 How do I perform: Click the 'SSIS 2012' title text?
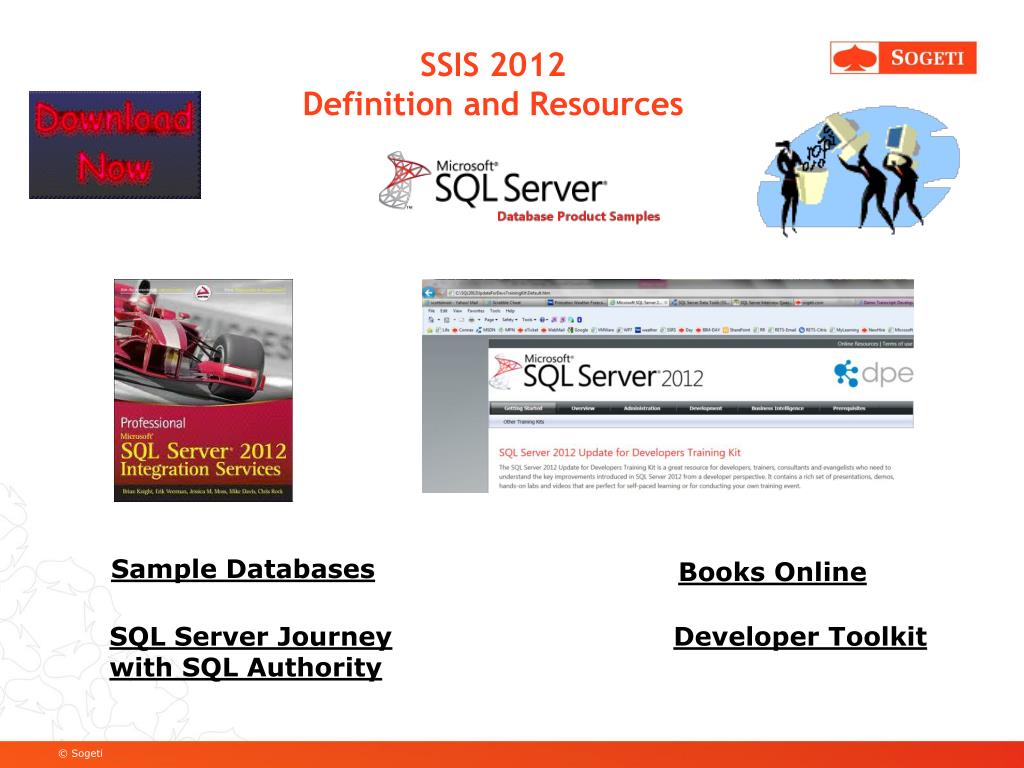[x=492, y=65]
